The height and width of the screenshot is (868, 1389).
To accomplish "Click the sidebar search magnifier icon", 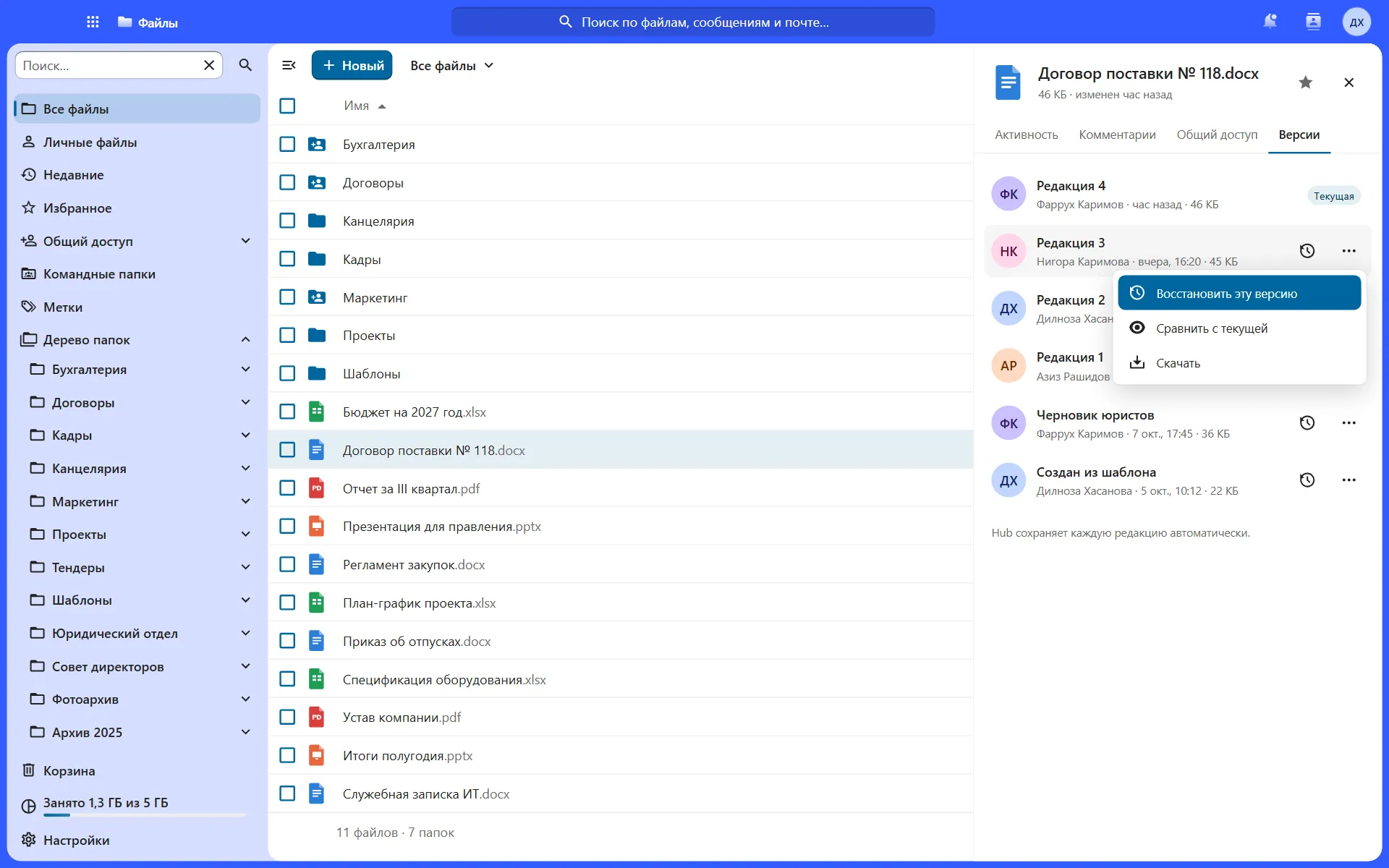I will click(x=245, y=65).
